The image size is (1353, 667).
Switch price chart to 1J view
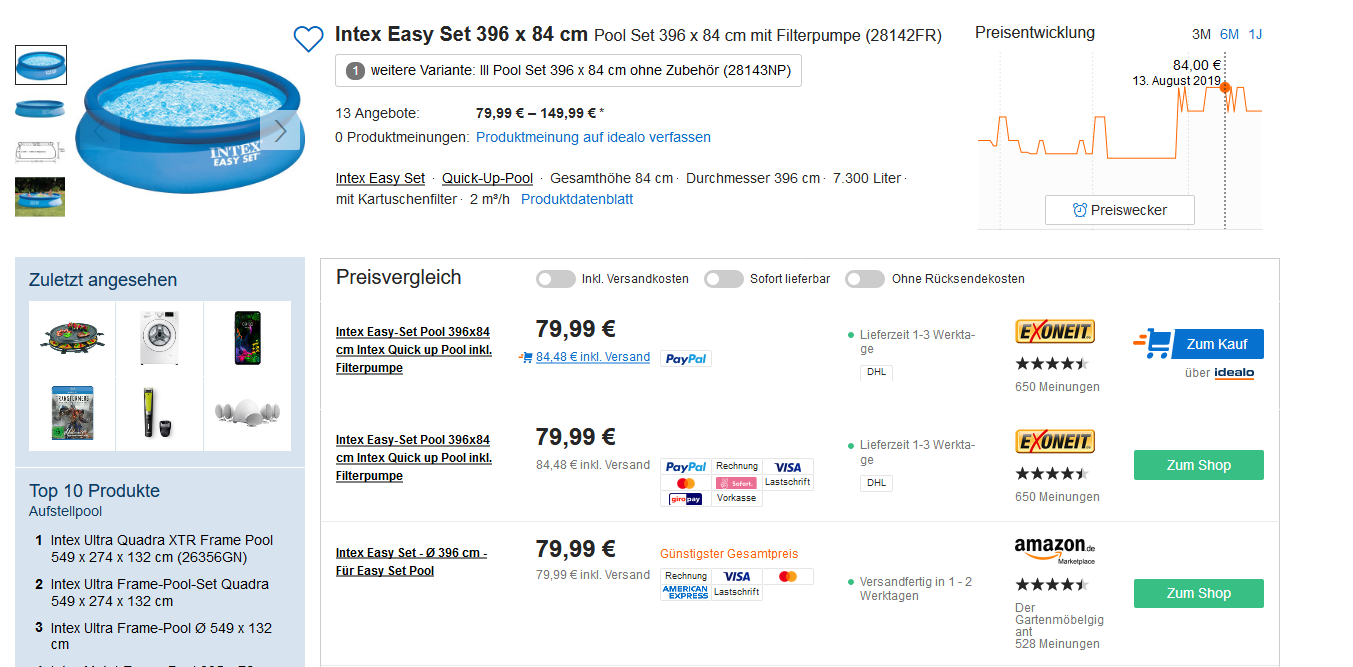(x=1255, y=34)
